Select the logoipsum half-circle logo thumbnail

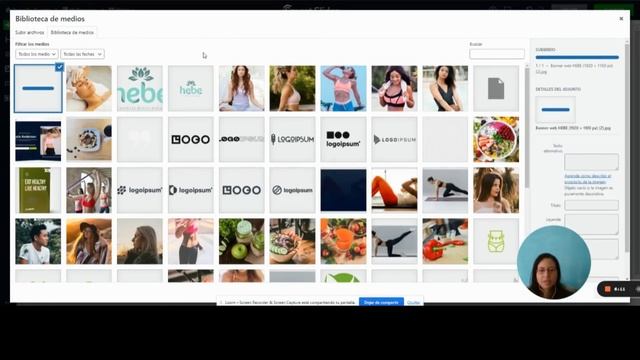click(x=191, y=190)
